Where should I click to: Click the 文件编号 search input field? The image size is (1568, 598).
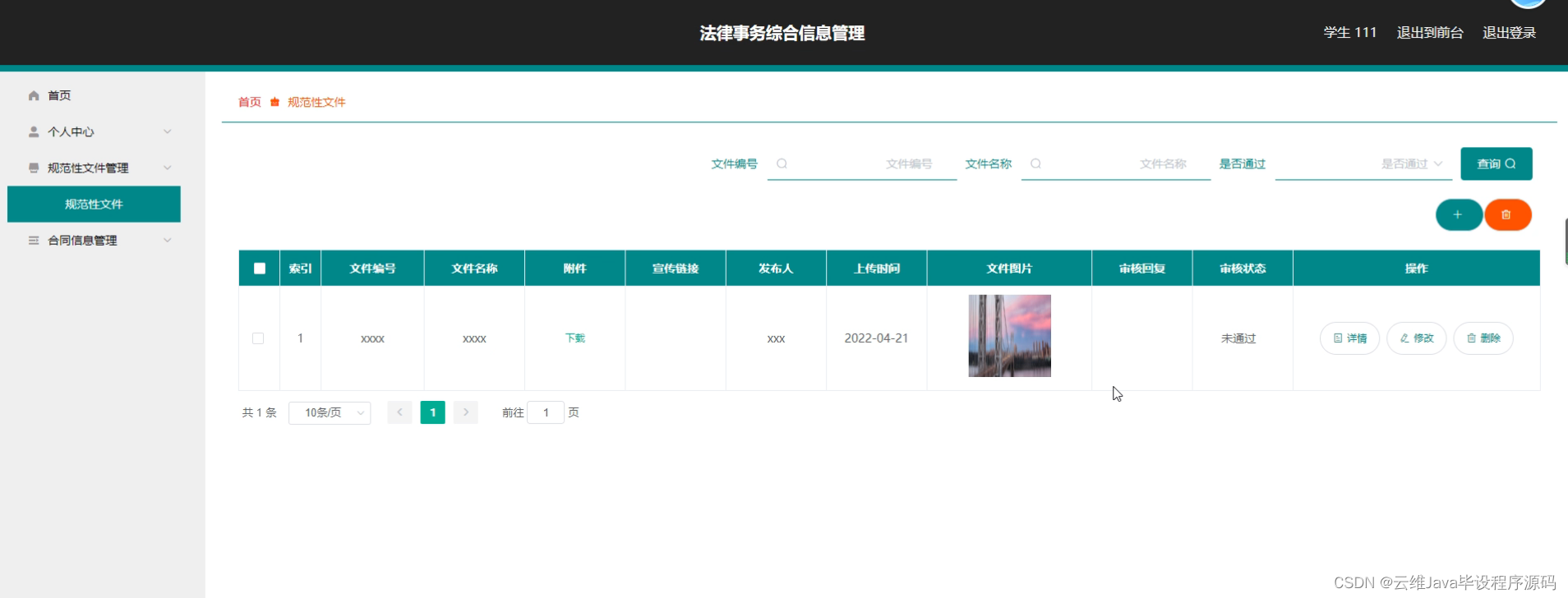pyautogui.click(x=862, y=163)
